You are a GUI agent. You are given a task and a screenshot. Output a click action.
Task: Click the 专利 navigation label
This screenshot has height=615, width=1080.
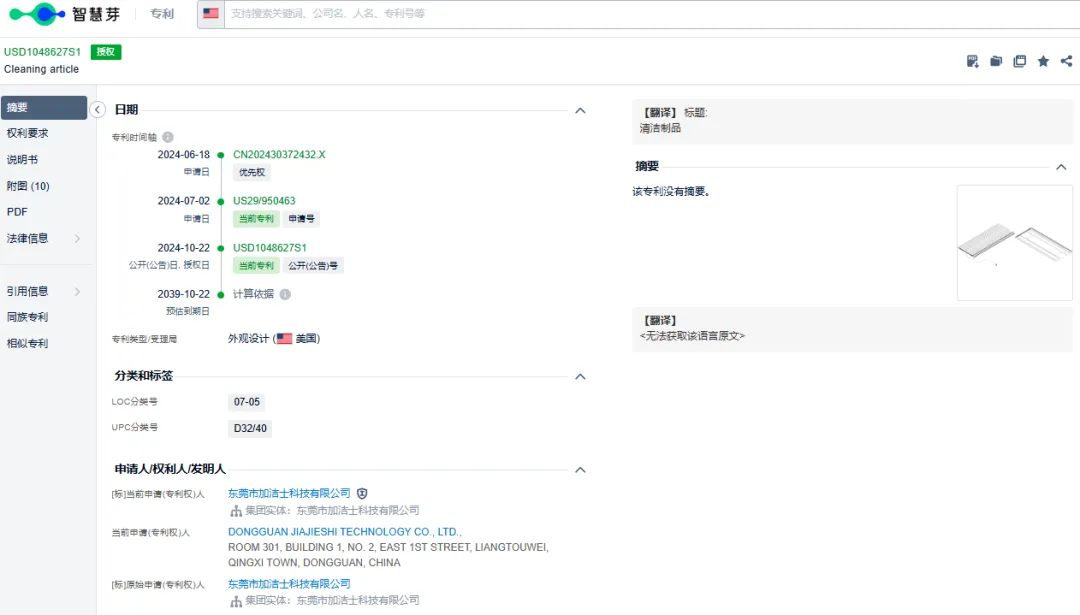tap(162, 14)
